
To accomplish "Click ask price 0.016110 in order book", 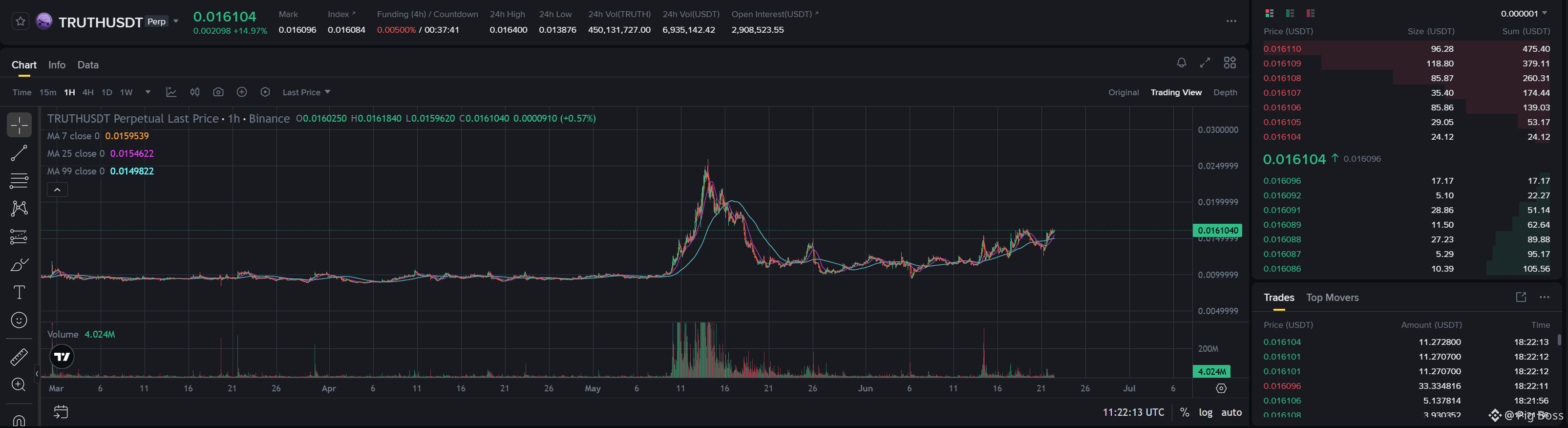I will pos(1282,49).
